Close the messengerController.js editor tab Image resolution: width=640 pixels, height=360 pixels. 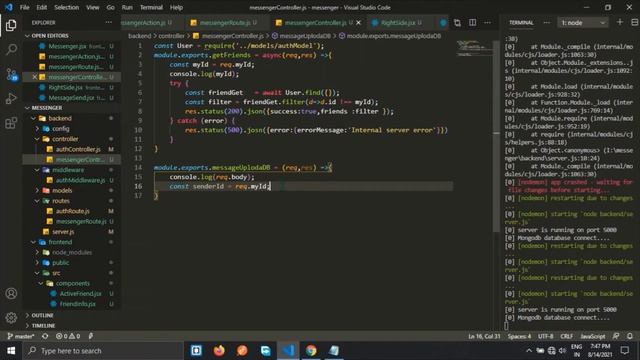tap(358, 23)
